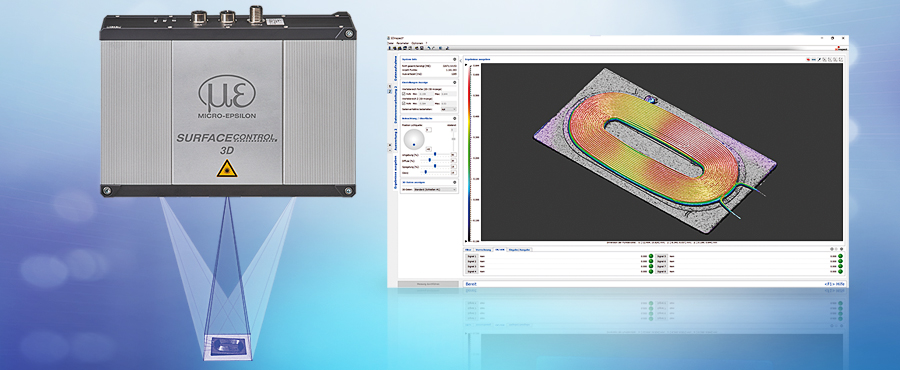
Task: Select the eyedropper icon above 3D view
Action: 819,60
